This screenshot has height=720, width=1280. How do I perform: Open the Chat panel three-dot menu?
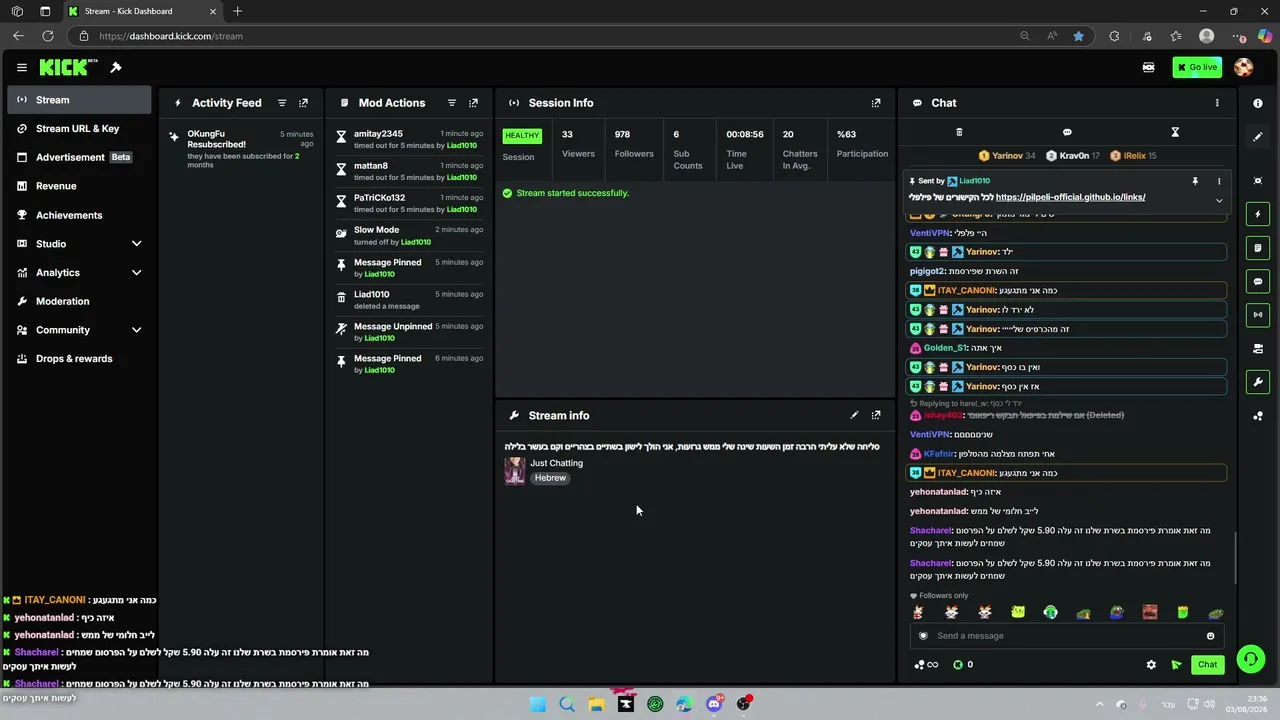[x=1217, y=103]
